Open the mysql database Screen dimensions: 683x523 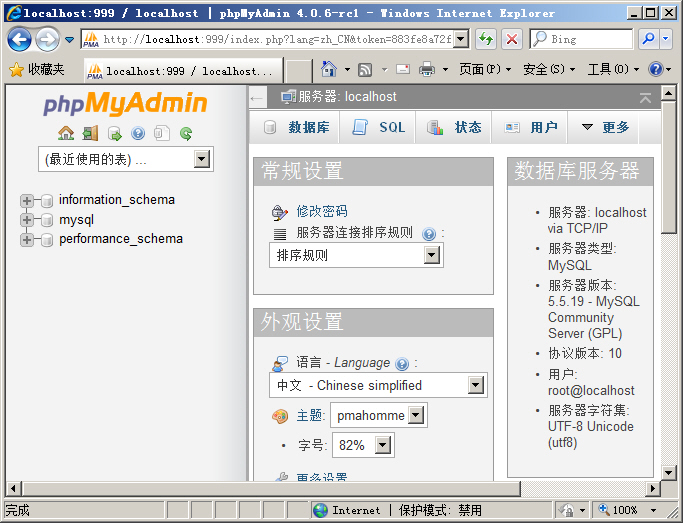76,220
